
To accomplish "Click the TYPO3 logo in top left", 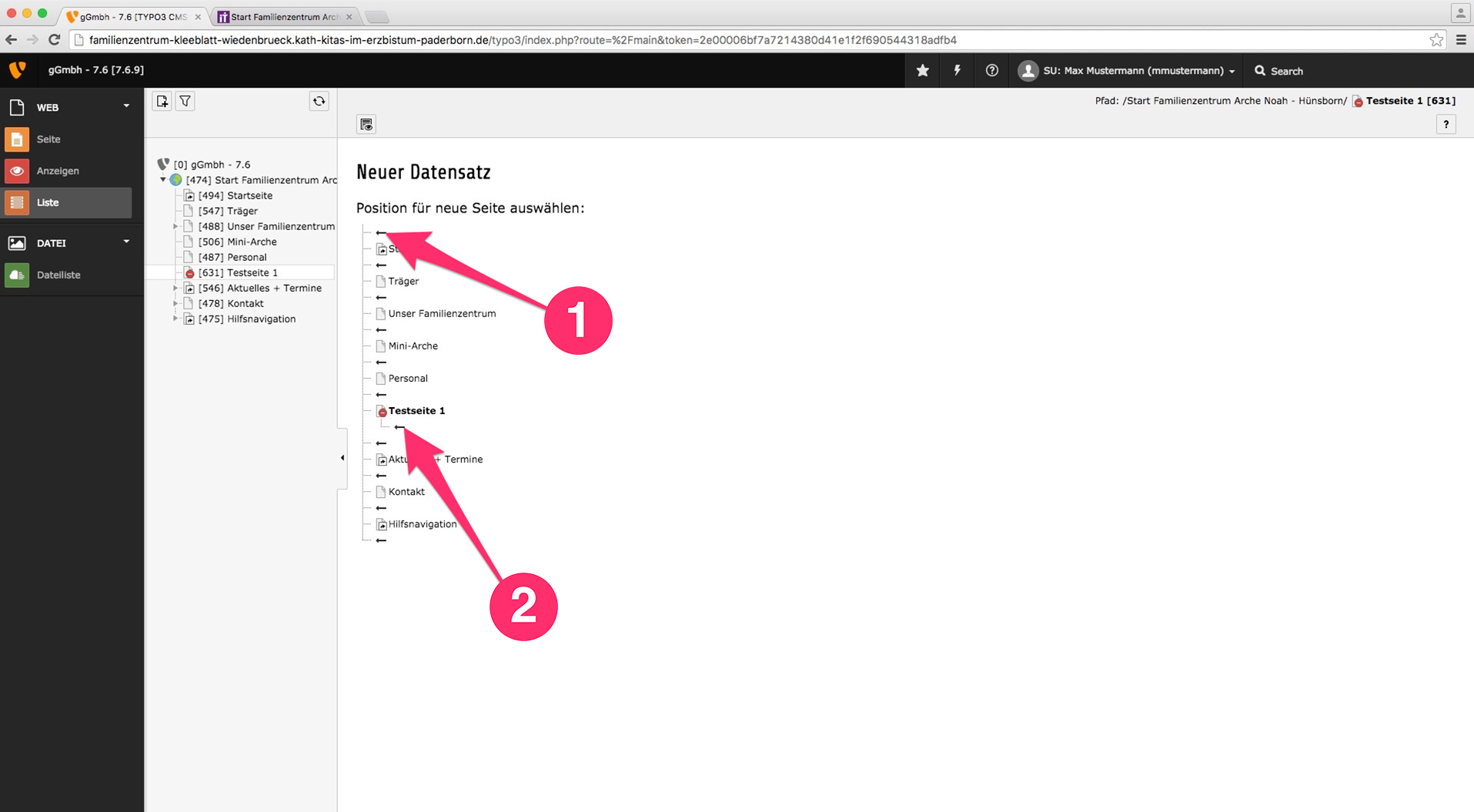I will [x=17, y=70].
